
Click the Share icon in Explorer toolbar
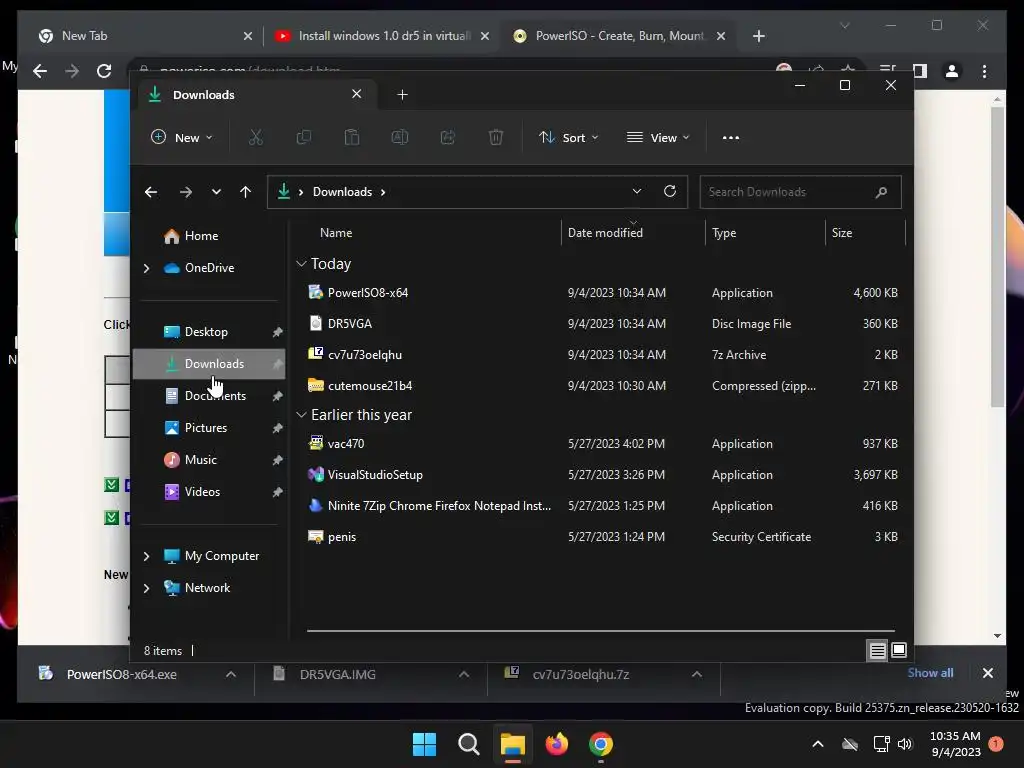[x=448, y=138]
